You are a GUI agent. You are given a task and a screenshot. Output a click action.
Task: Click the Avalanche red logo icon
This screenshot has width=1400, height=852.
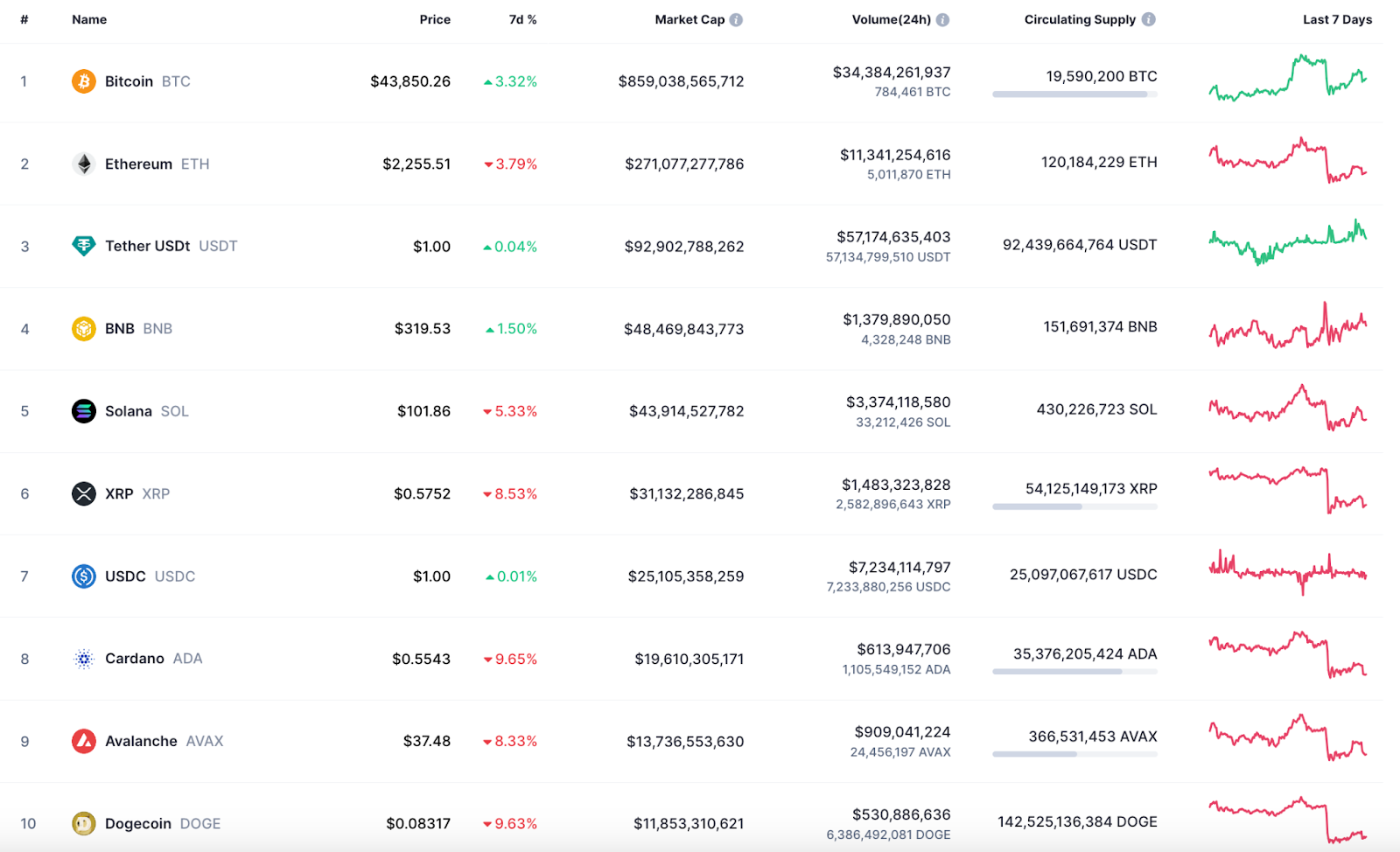click(x=83, y=741)
